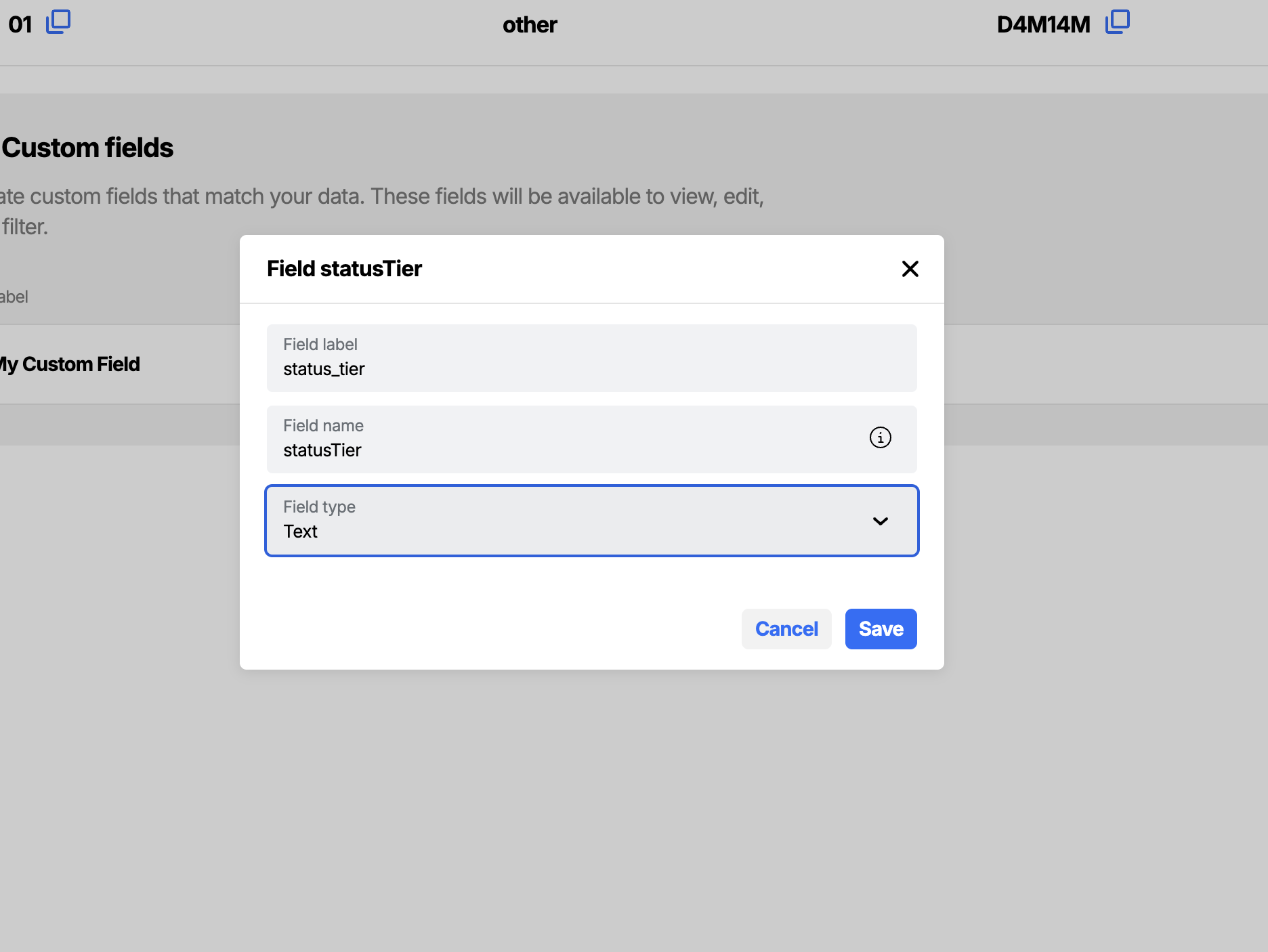Cancel editing the statusTier field
This screenshot has height=952, width=1268.
(786, 628)
